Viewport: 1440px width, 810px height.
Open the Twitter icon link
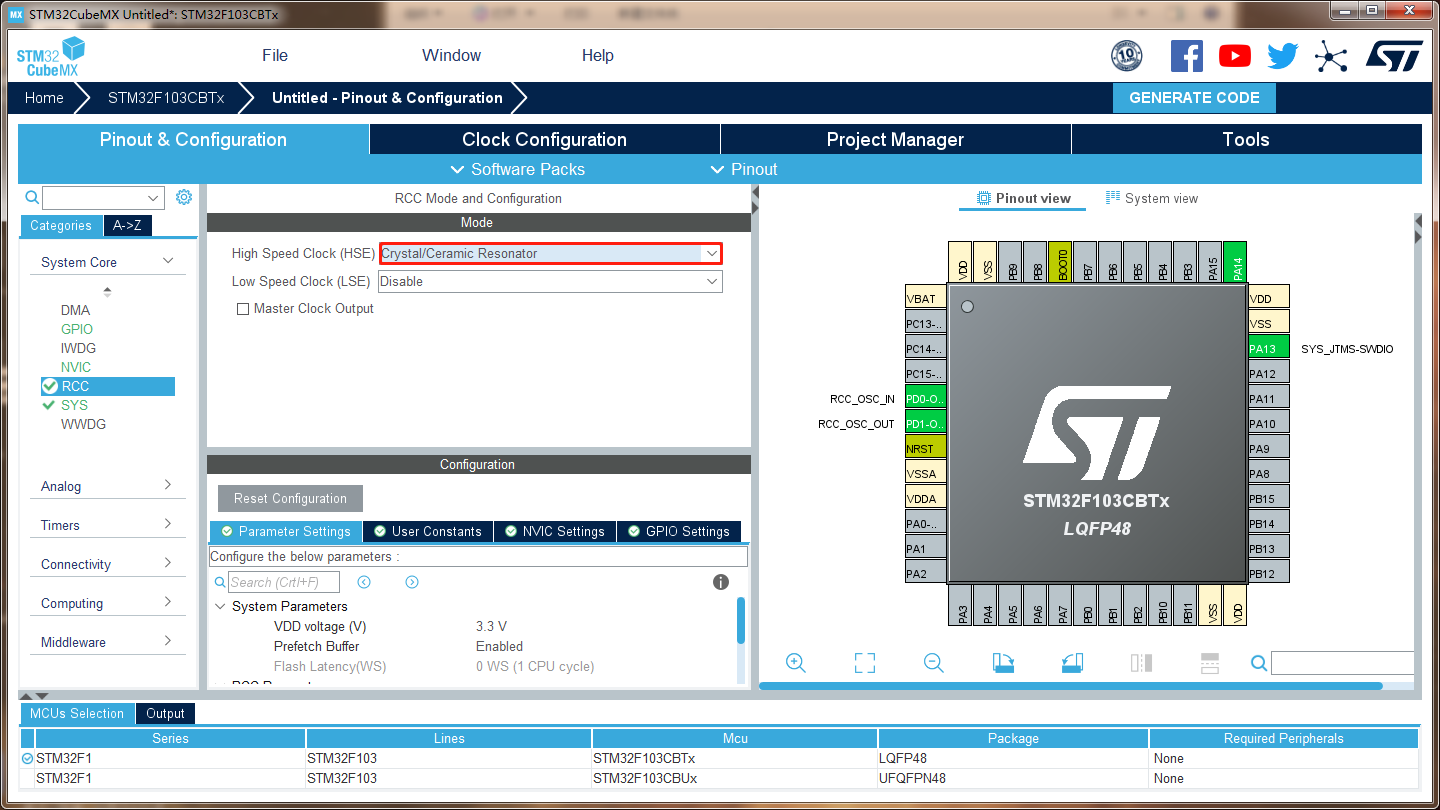click(x=1283, y=56)
